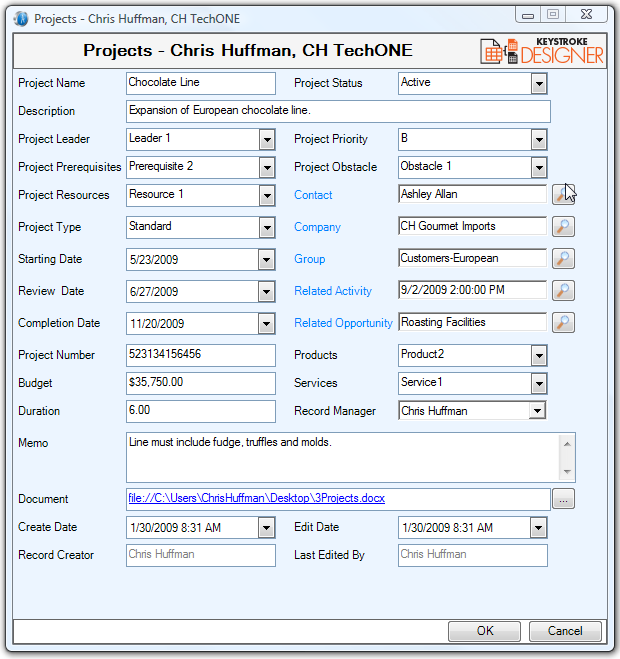The height and width of the screenshot is (659, 620).
Task: Click the CH Gourmet Imports company field
Action: [472, 226]
